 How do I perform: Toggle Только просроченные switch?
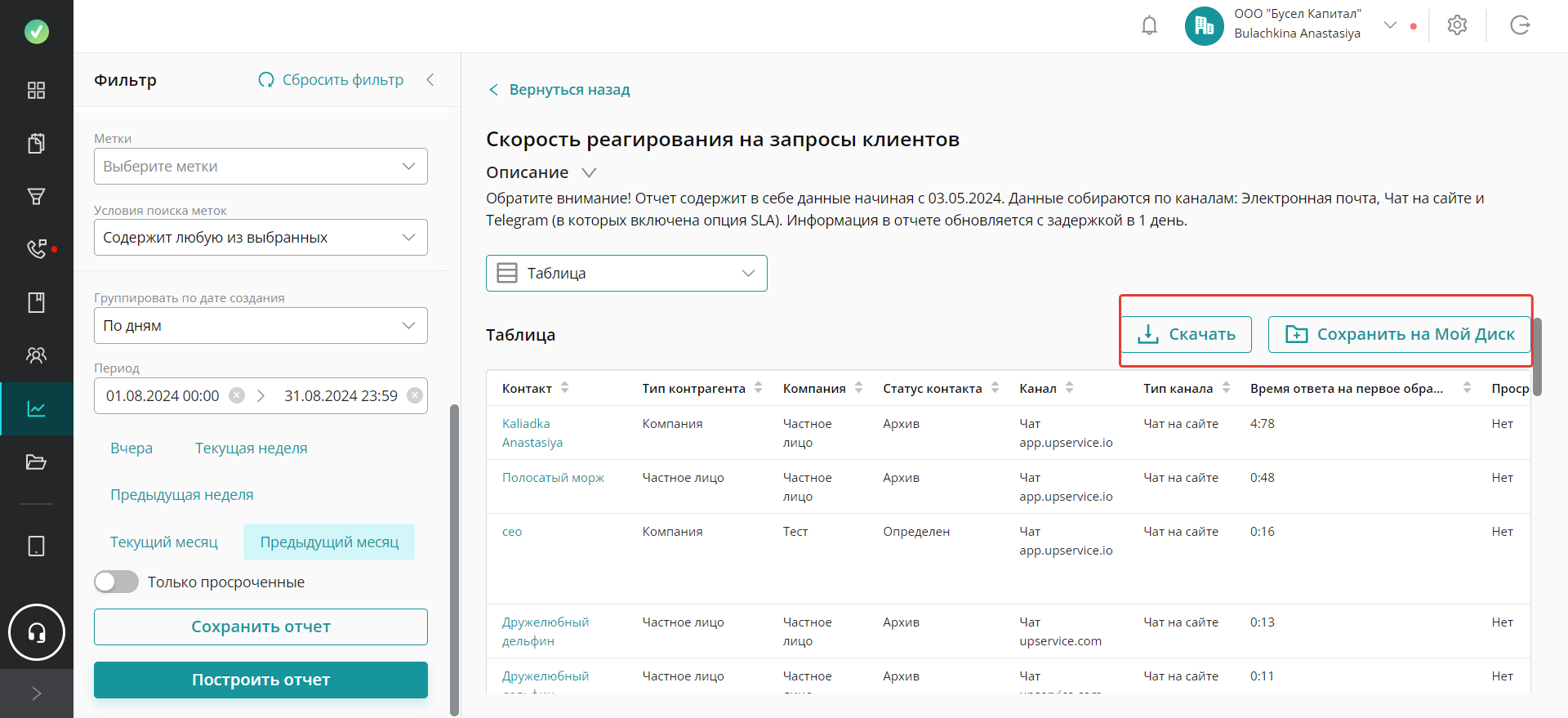tap(116, 582)
